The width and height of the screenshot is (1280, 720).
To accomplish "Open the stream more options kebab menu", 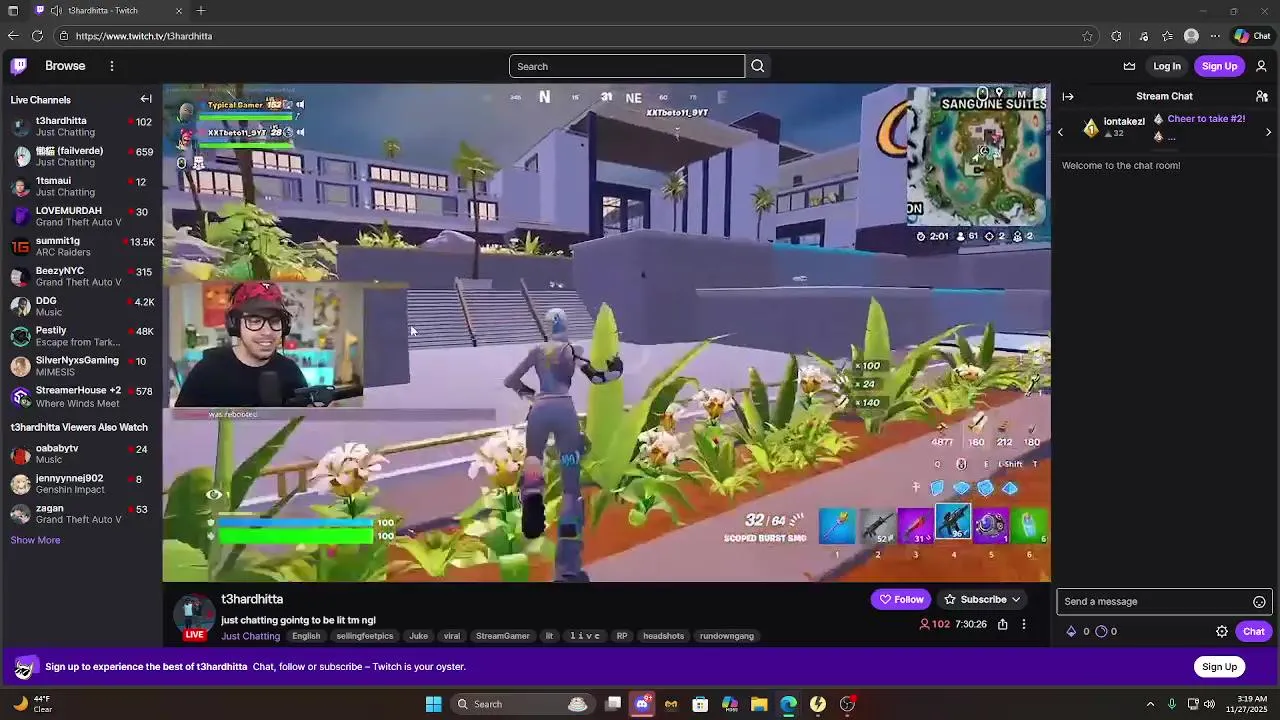I will click(1023, 624).
